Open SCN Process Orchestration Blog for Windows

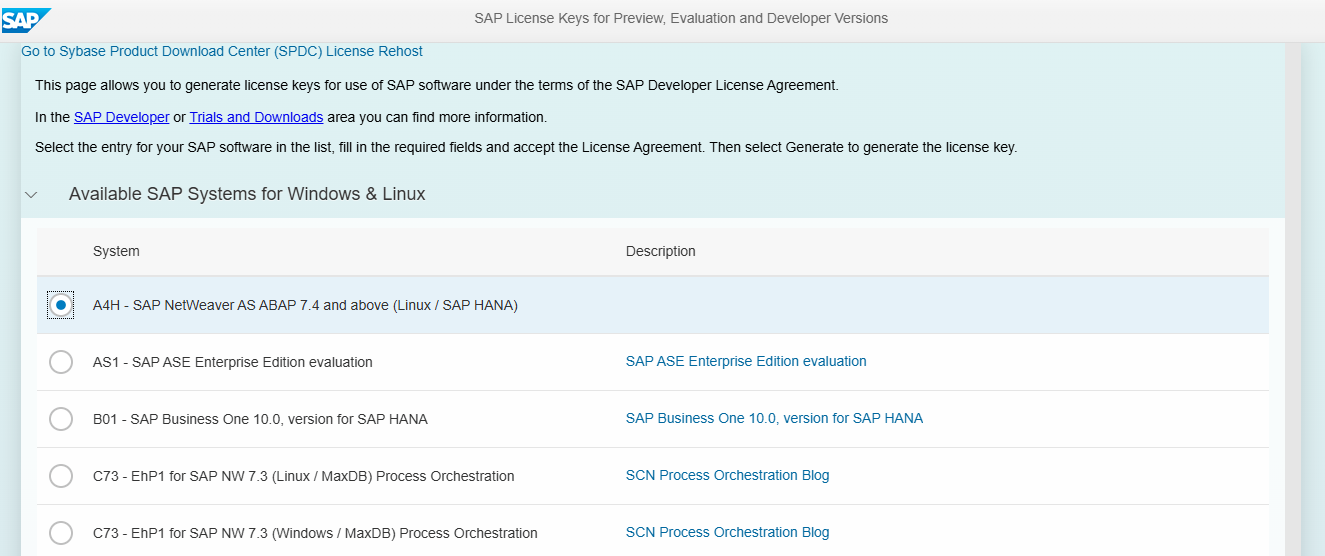click(727, 532)
